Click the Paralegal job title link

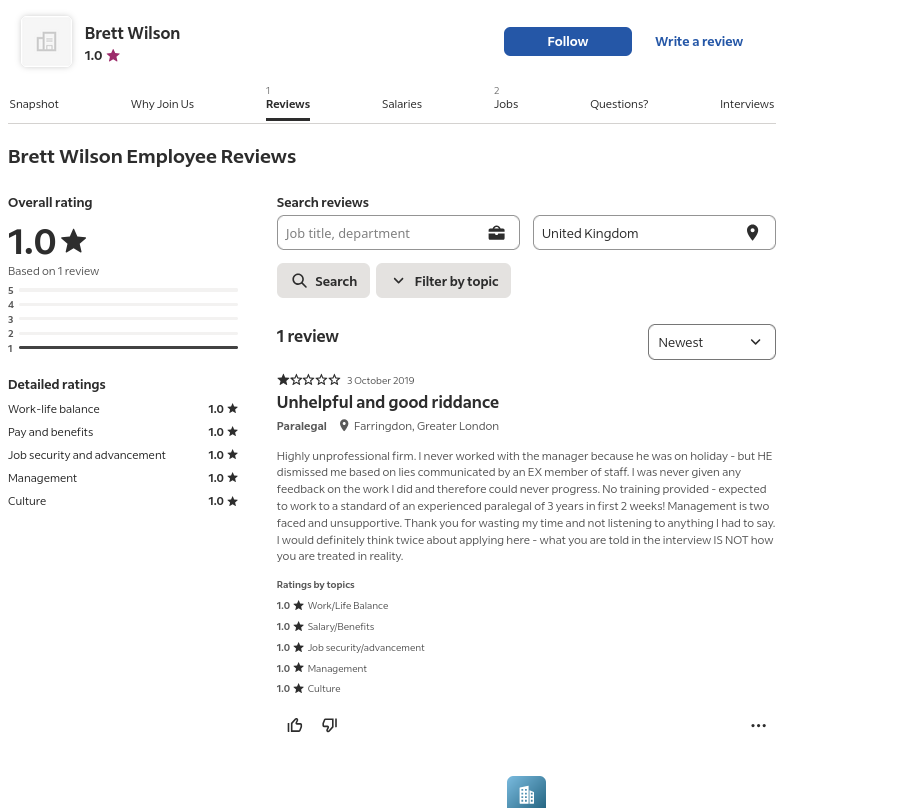(301, 426)
